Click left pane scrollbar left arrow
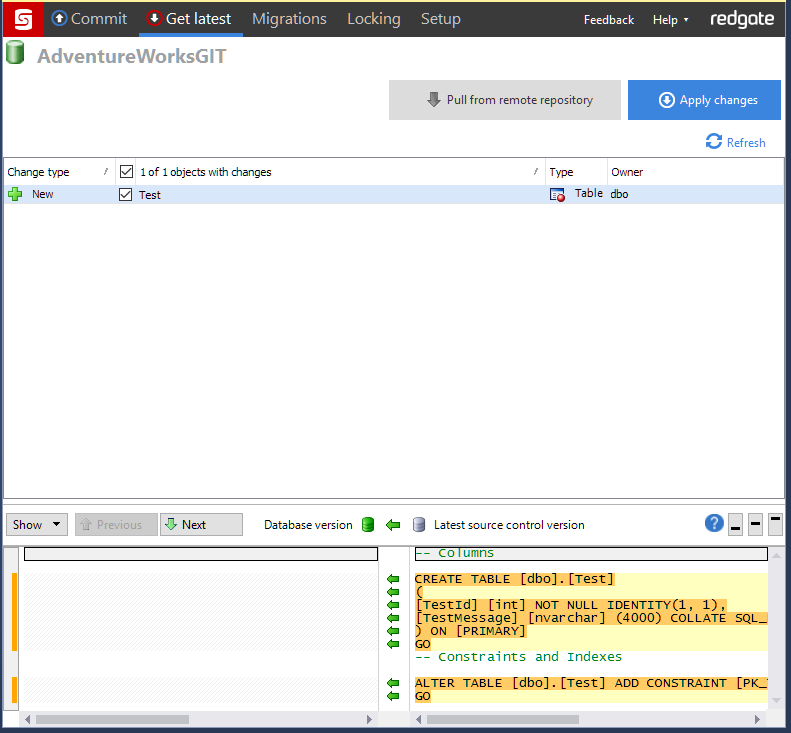The height and width of the screenshot is (733, 791). [27, 719]
